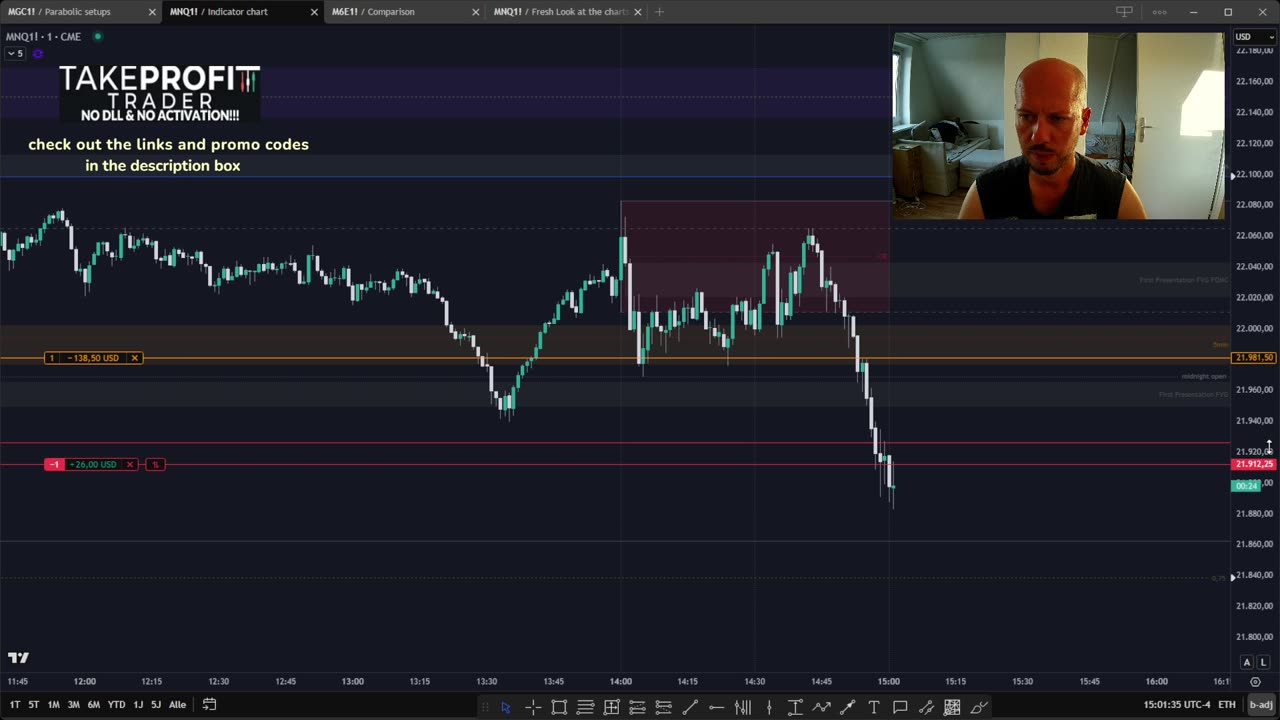Toggle log scale with the L button

click(1262, 662)
